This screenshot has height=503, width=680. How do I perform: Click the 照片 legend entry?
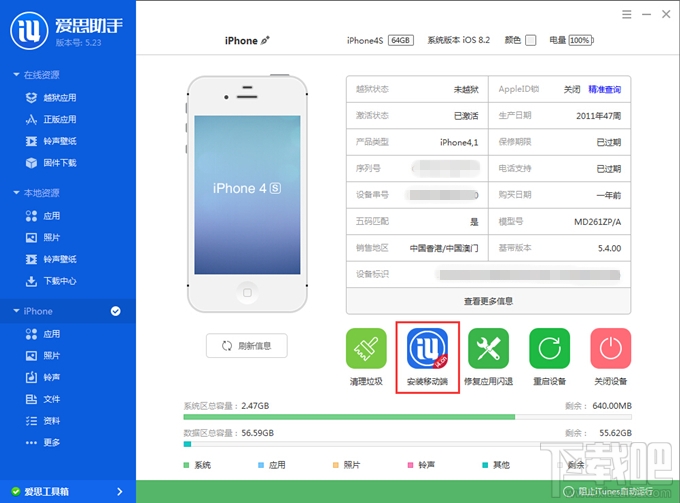[x=347, y=465]
